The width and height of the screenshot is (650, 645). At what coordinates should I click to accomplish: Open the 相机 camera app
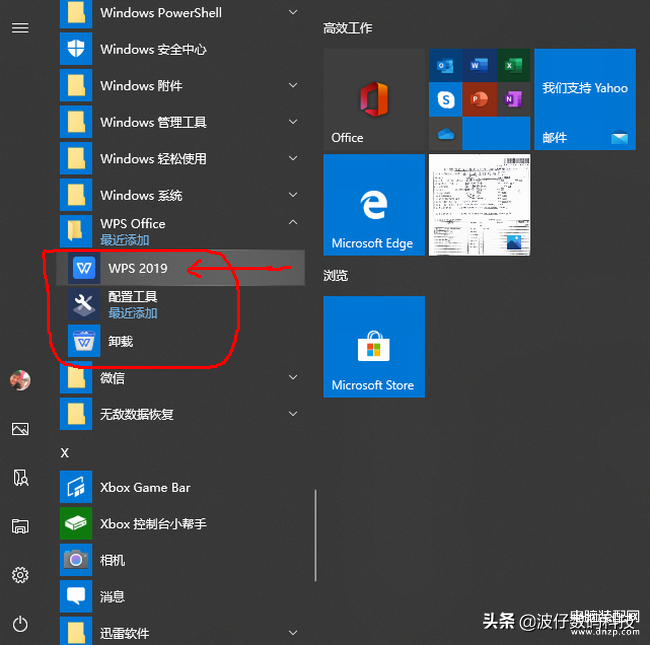(180, 560)
